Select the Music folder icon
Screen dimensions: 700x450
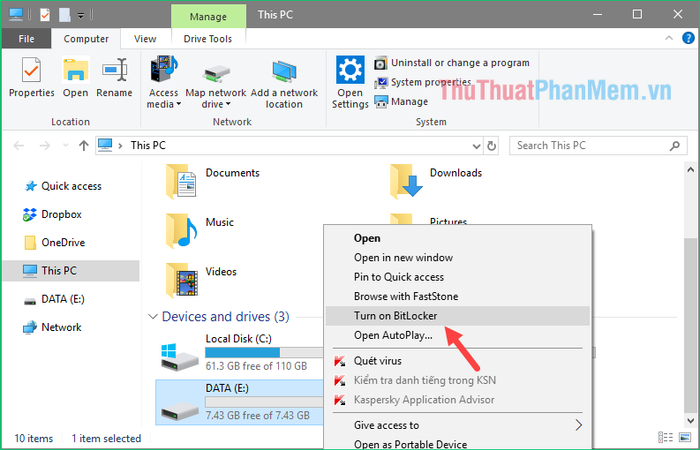click(x=181, y=231)
